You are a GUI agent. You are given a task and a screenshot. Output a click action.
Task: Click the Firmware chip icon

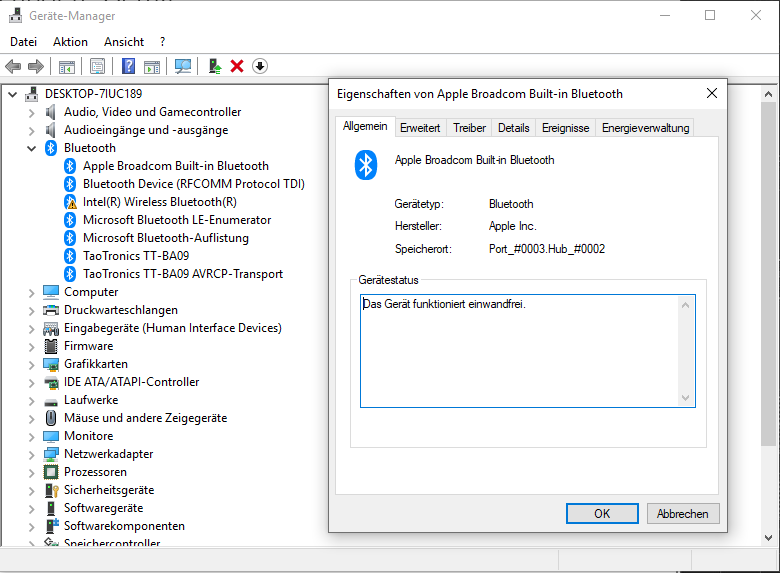click(51, 346)
